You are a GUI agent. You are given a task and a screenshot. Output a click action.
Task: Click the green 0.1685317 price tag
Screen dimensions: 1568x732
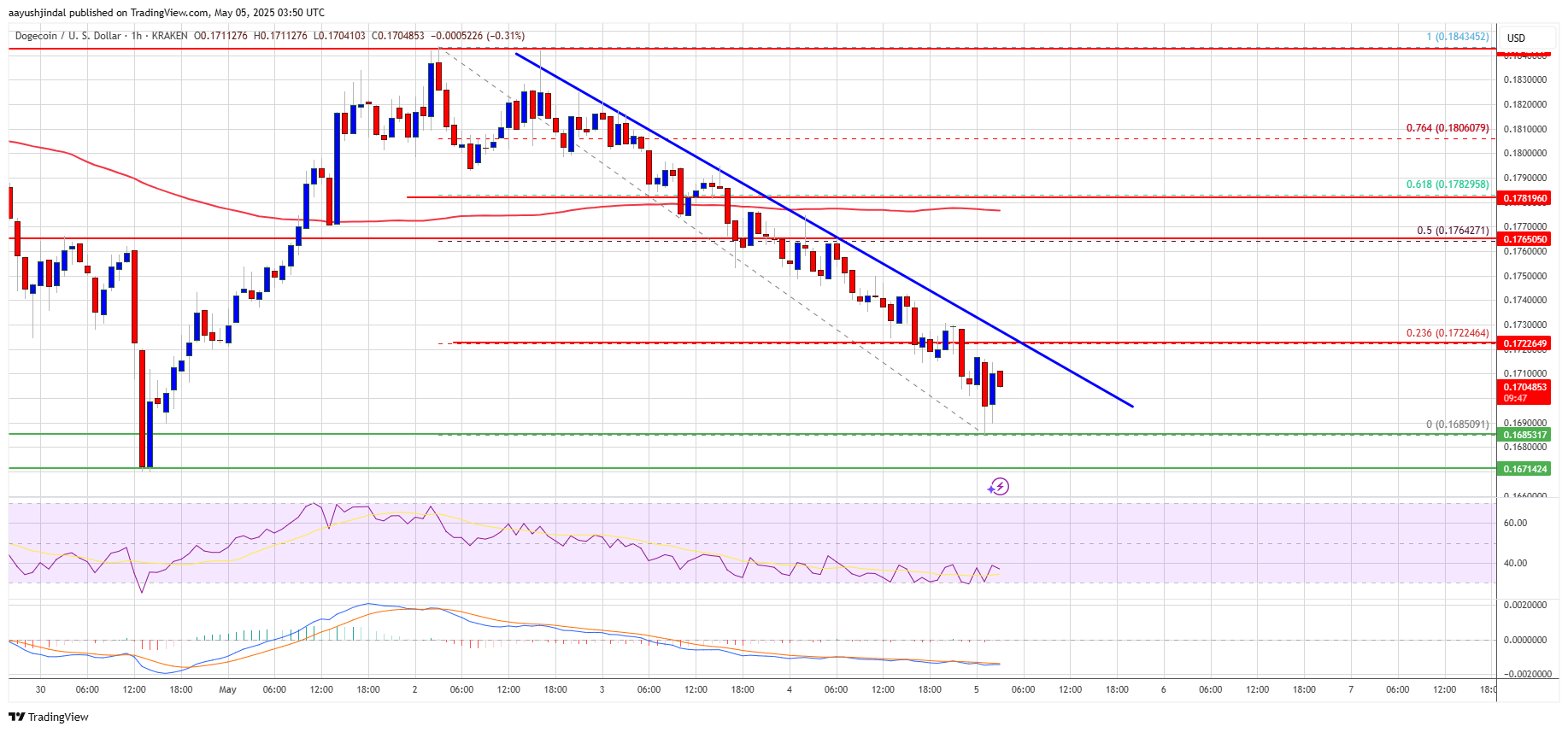[1525, 435]
